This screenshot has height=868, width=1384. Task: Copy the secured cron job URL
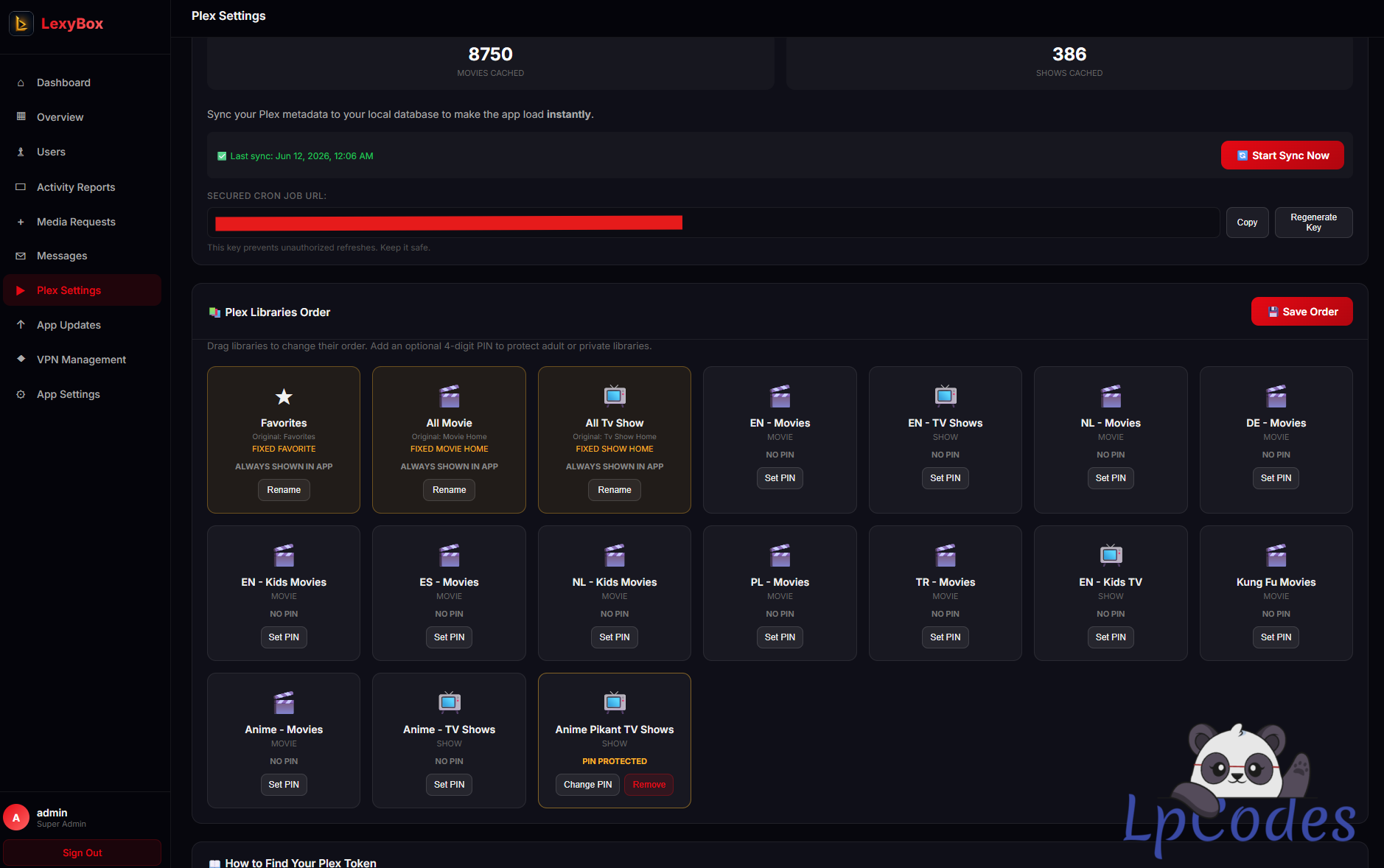pos(1247,223)
